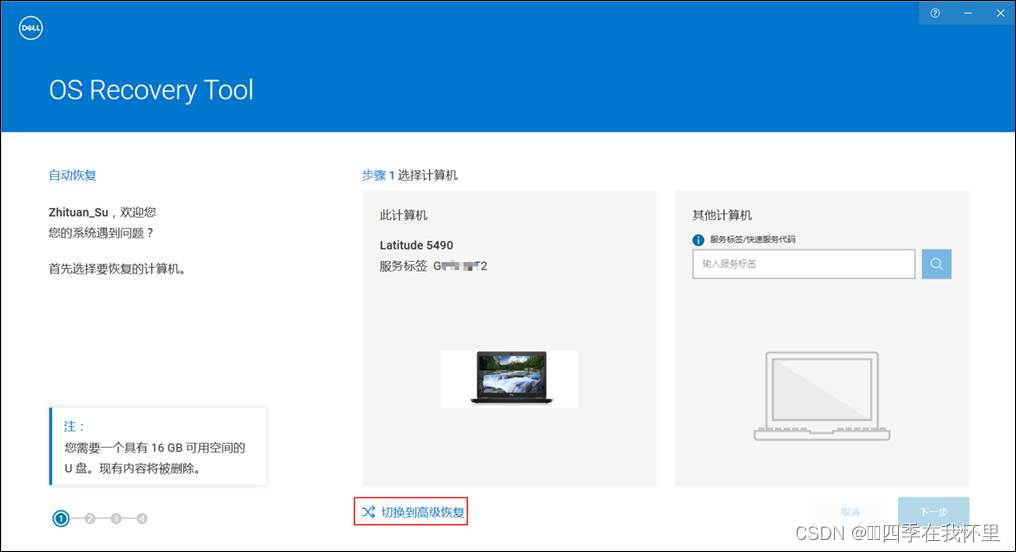Viewport: 1016px width, 552px height.
Task: Click the 注： note heading
Action: tap(74, 426)
